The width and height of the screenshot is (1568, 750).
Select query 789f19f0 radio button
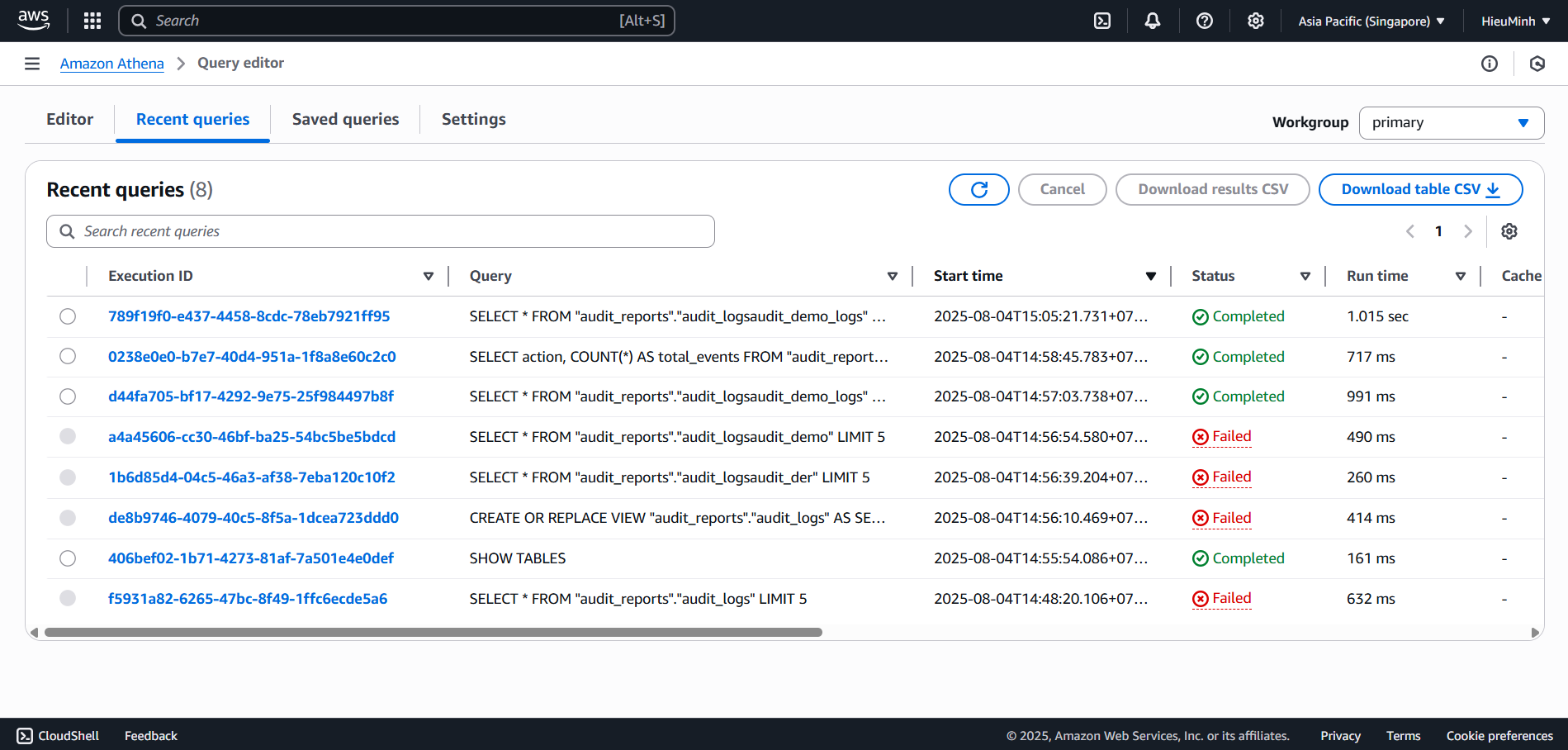click(x=68, y=316)
